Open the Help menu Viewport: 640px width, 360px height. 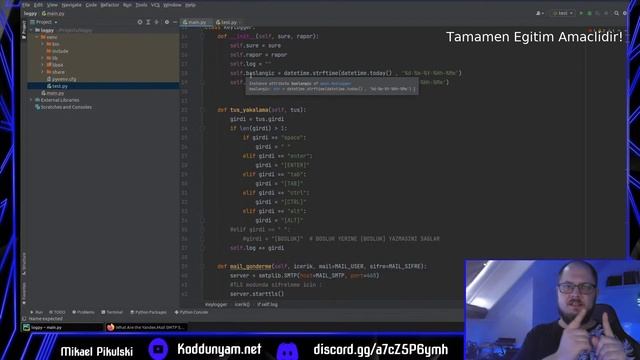(x=190, y=5)
